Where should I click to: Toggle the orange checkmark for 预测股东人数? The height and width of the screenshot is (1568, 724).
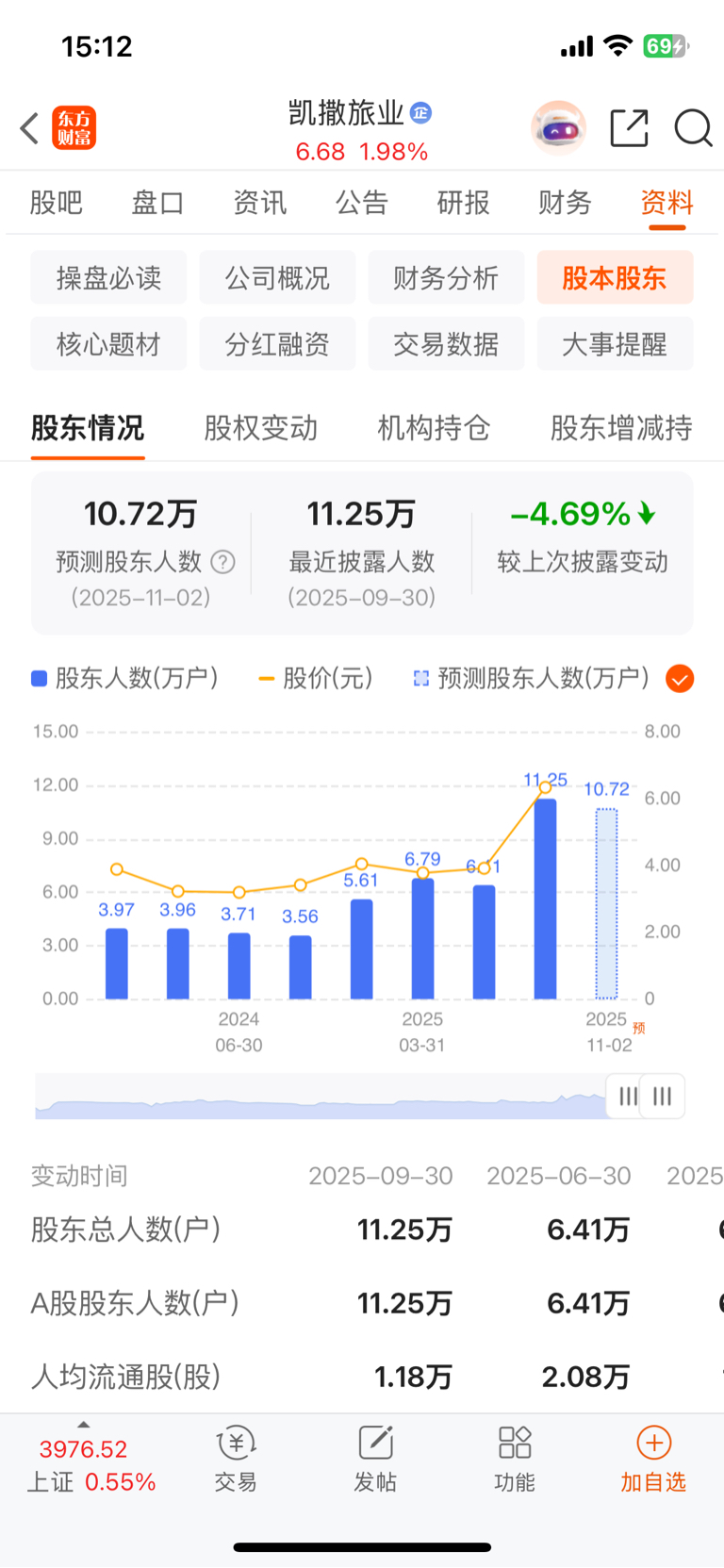[x=680, y=679]
